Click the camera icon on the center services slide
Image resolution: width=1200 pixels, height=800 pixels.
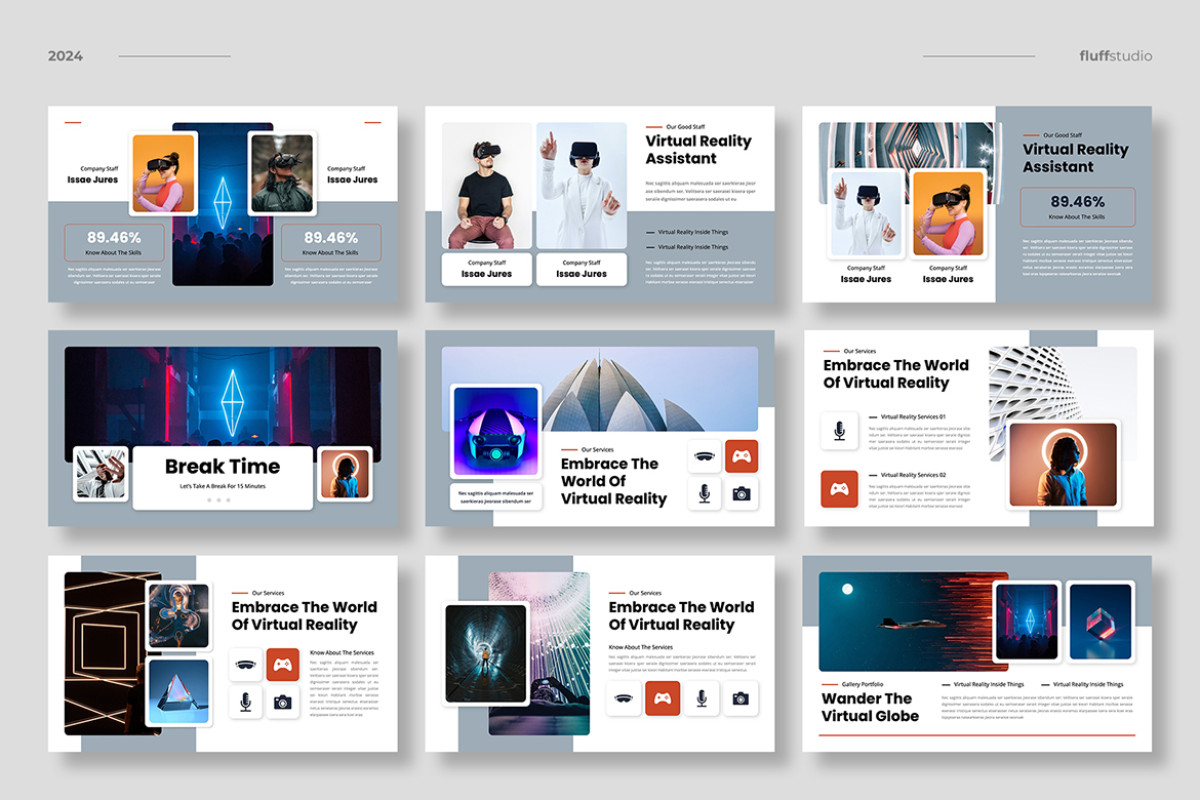pyautogui.click(x=742, y=493)
